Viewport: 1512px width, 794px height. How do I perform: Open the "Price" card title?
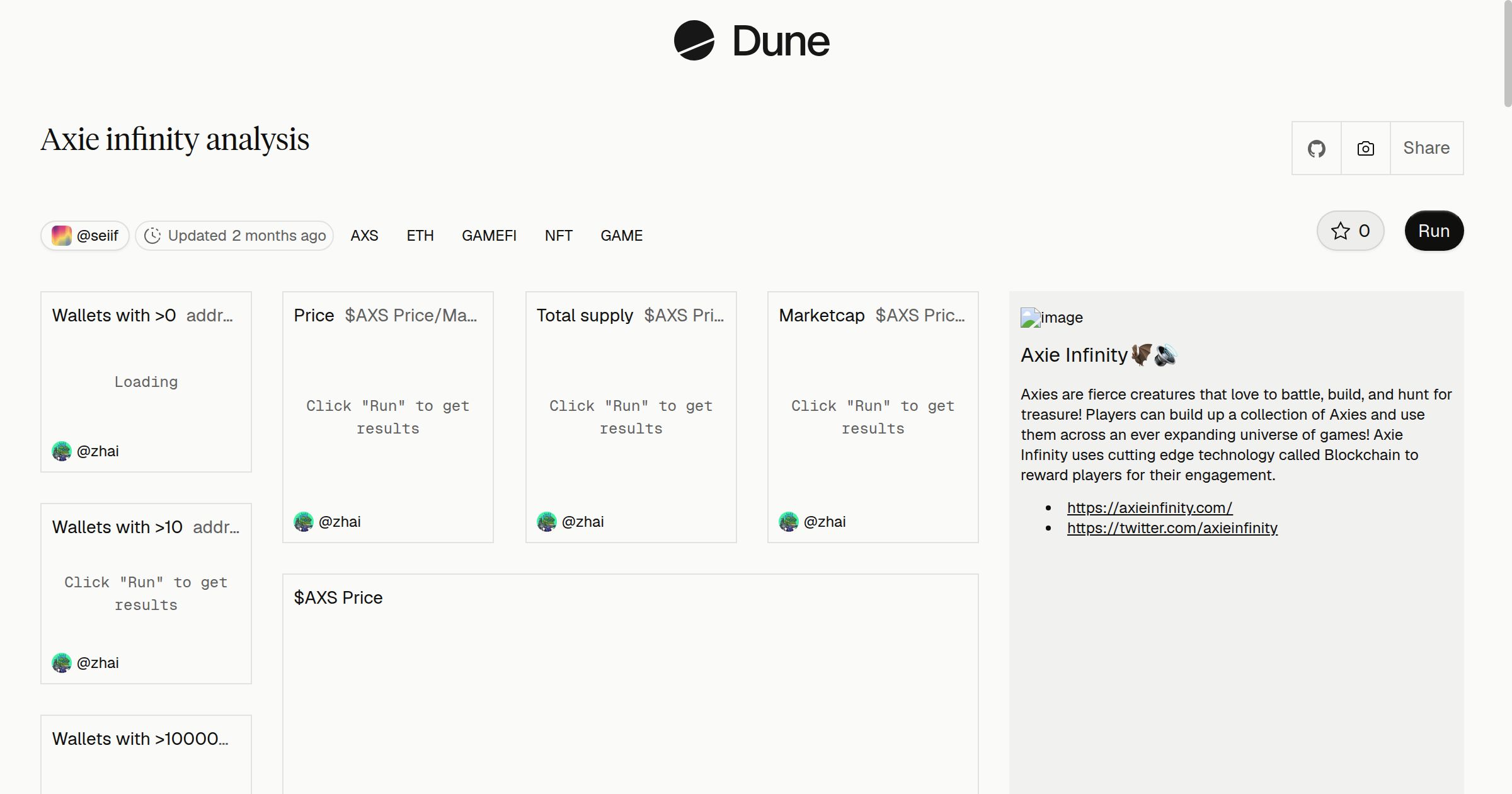coord(314,315)
